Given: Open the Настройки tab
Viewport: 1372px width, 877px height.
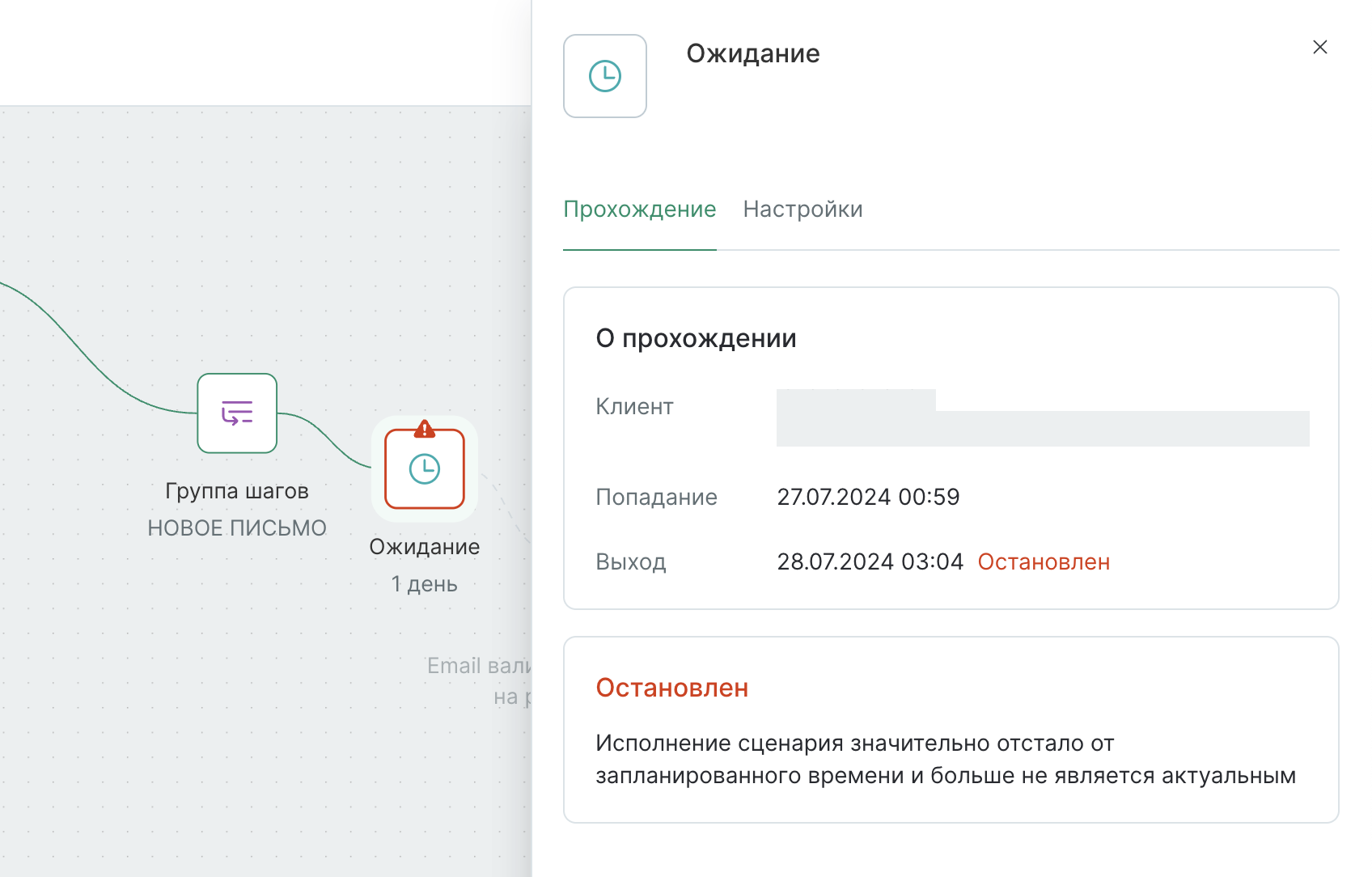Looking at the screenshot, I should tap(803, 210).
